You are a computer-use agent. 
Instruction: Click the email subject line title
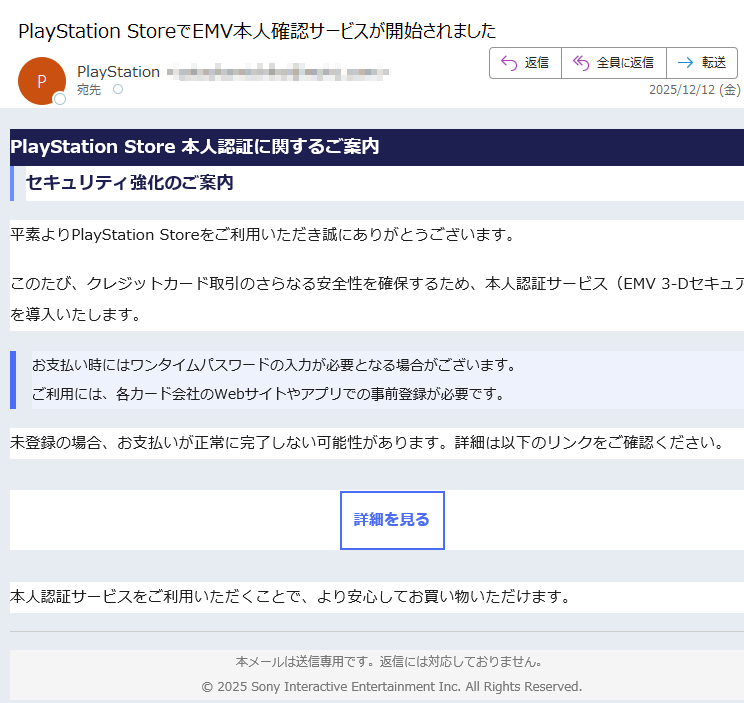[257, 31]
